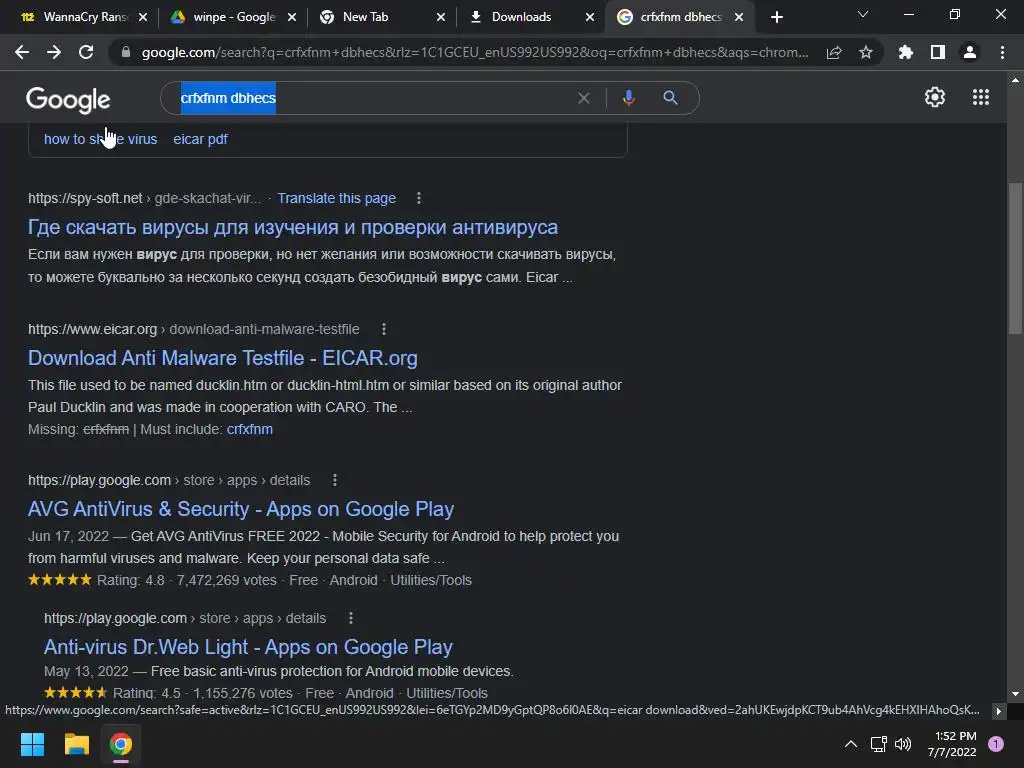The width and height of the screenshot is (1024, 768).
Task: Open the Chrome profile avatar
Action: tap(970, 52)
